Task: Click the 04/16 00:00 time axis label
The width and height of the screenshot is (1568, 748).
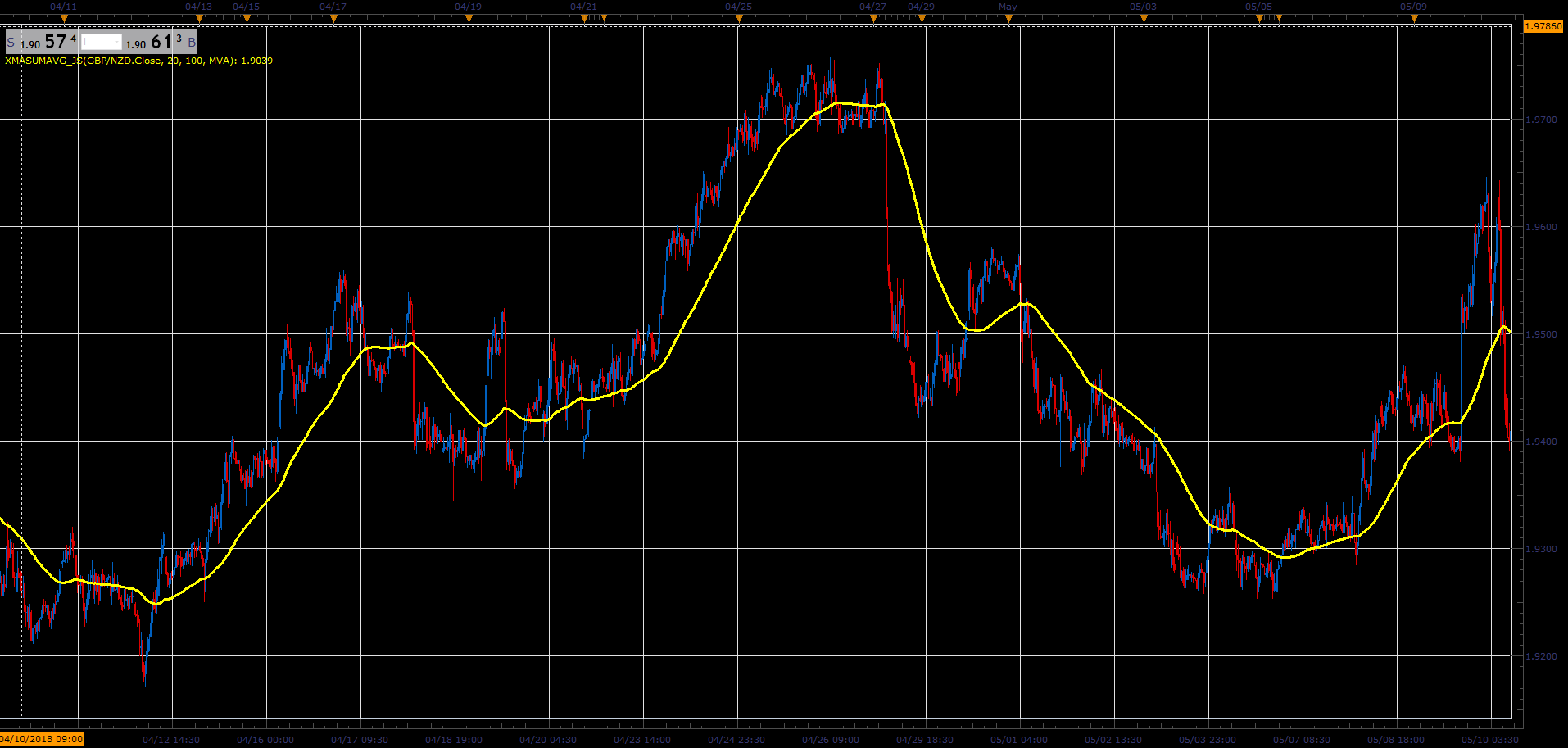Action: click(x=265, y=740)
